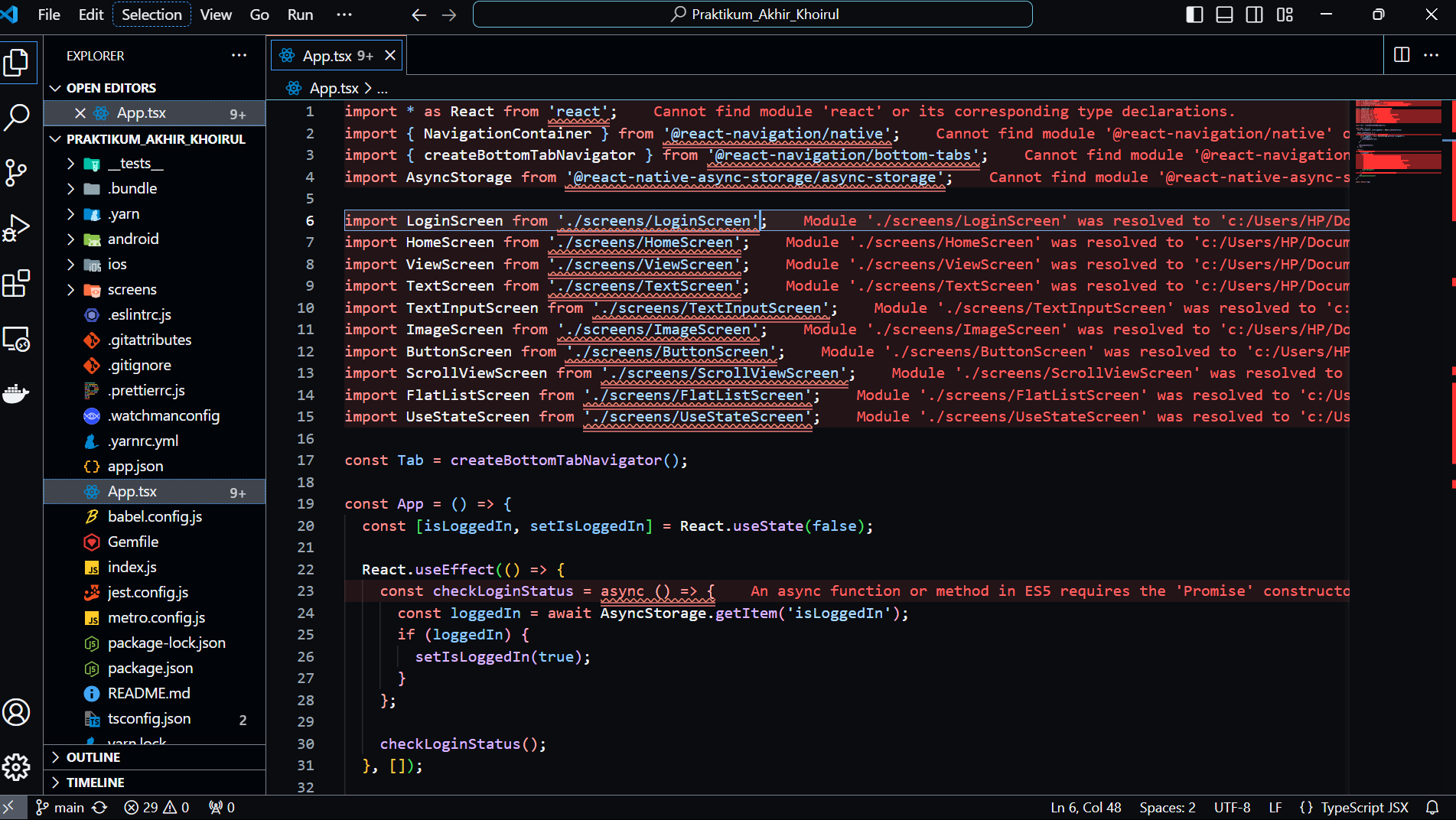Open the View menu
This screenshot has height=820, width=1456.
click(x=216, y=15)
